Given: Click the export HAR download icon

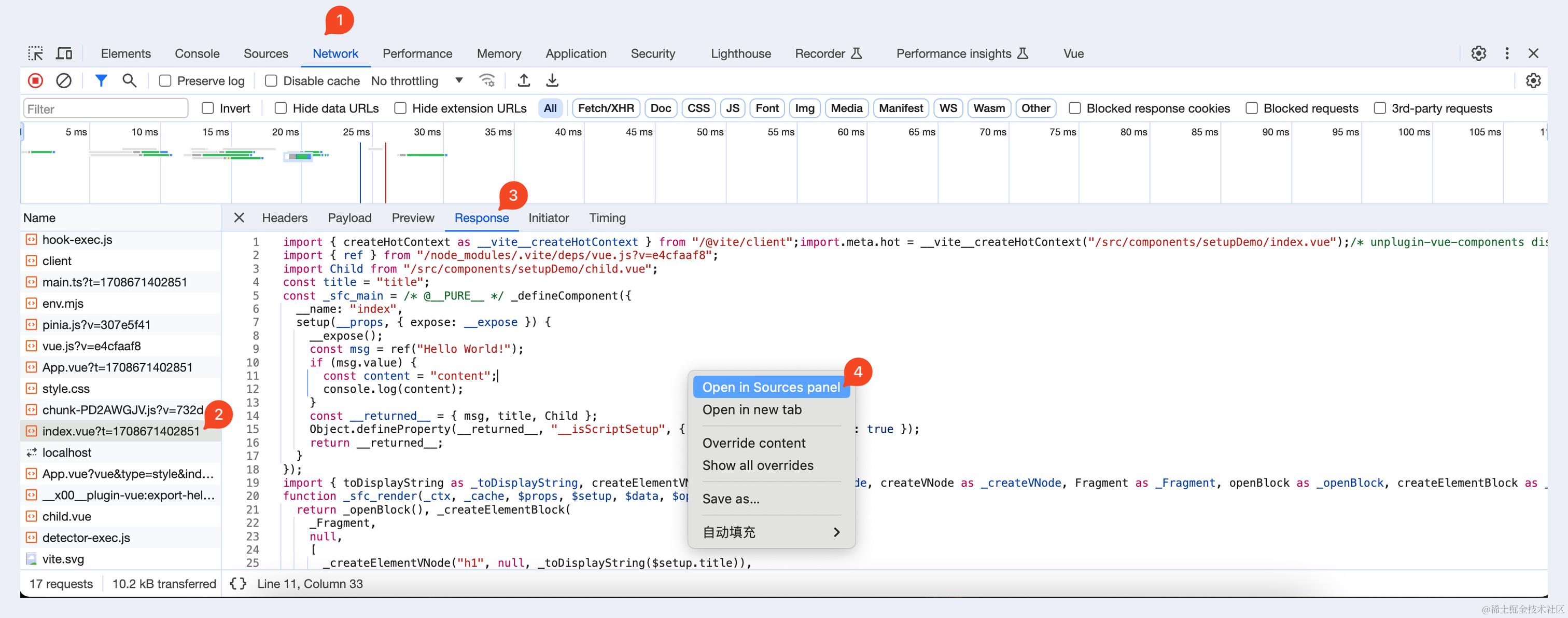Looking at the screenshot, I should [552, 80].
